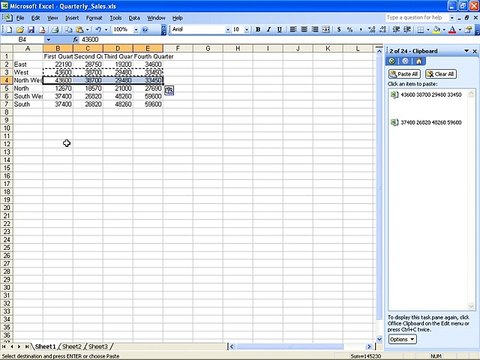This screenshot has width=480, height=360.
Task: Click the Save floppy disk icon
Action: point(31,30)
